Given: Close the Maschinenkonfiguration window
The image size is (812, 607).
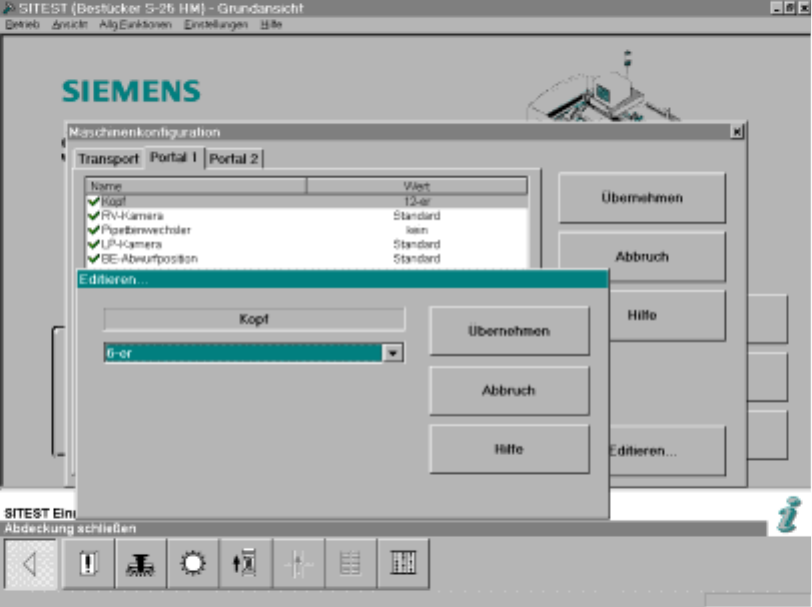Looking at the screenshot, I should tap(737, 132).
